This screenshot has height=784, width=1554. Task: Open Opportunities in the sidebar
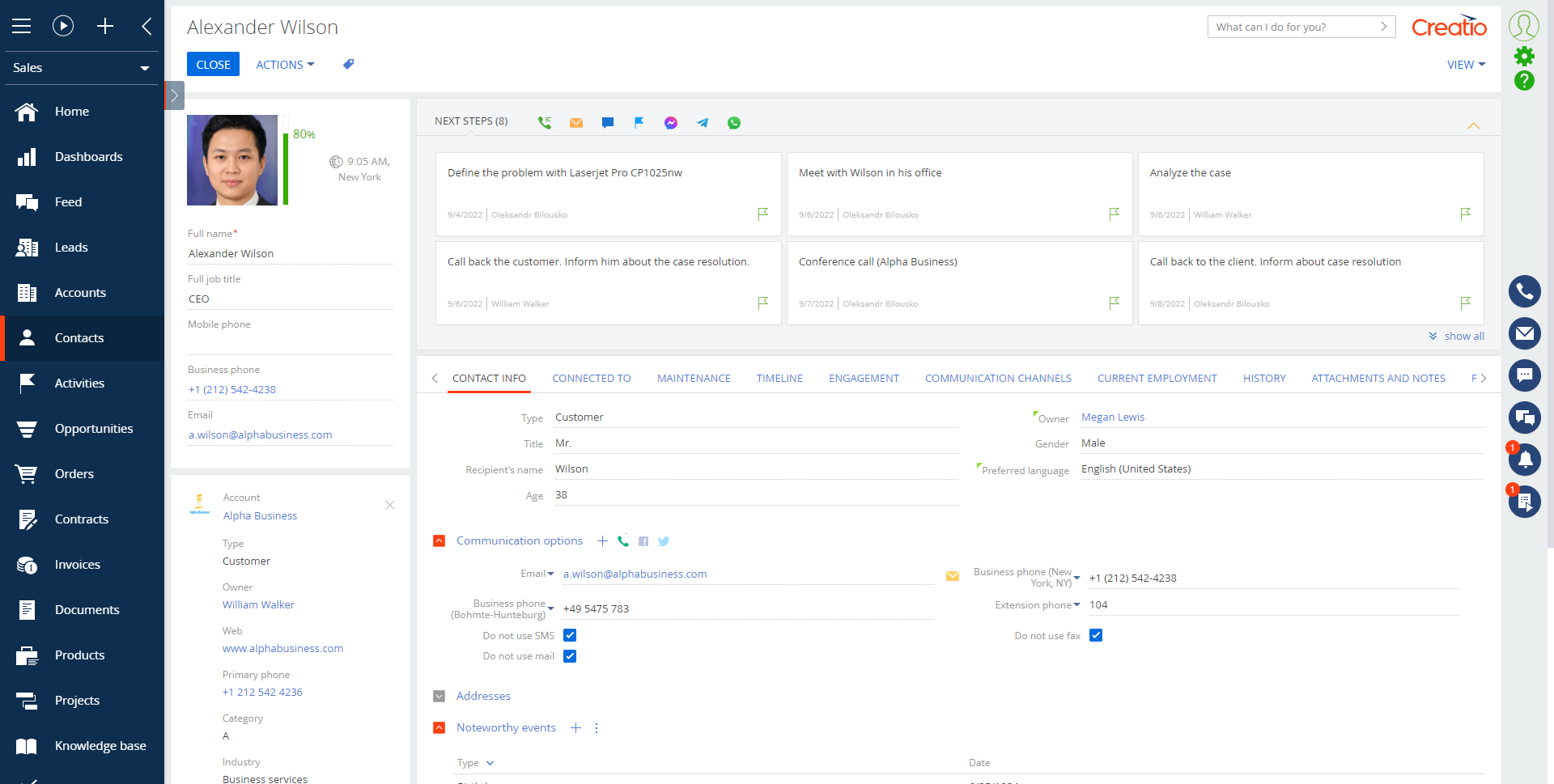coord(93,429)
